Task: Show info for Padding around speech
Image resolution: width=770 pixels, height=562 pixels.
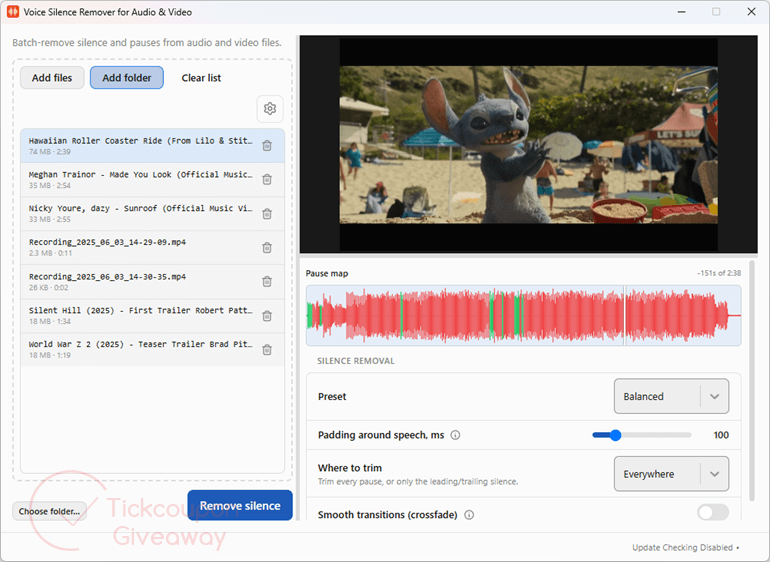Action: pyautogui.click(x=455, y=435)
